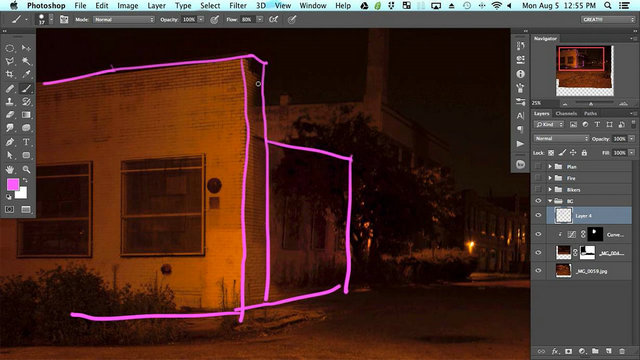Open the Paths tab

(590, 113)
